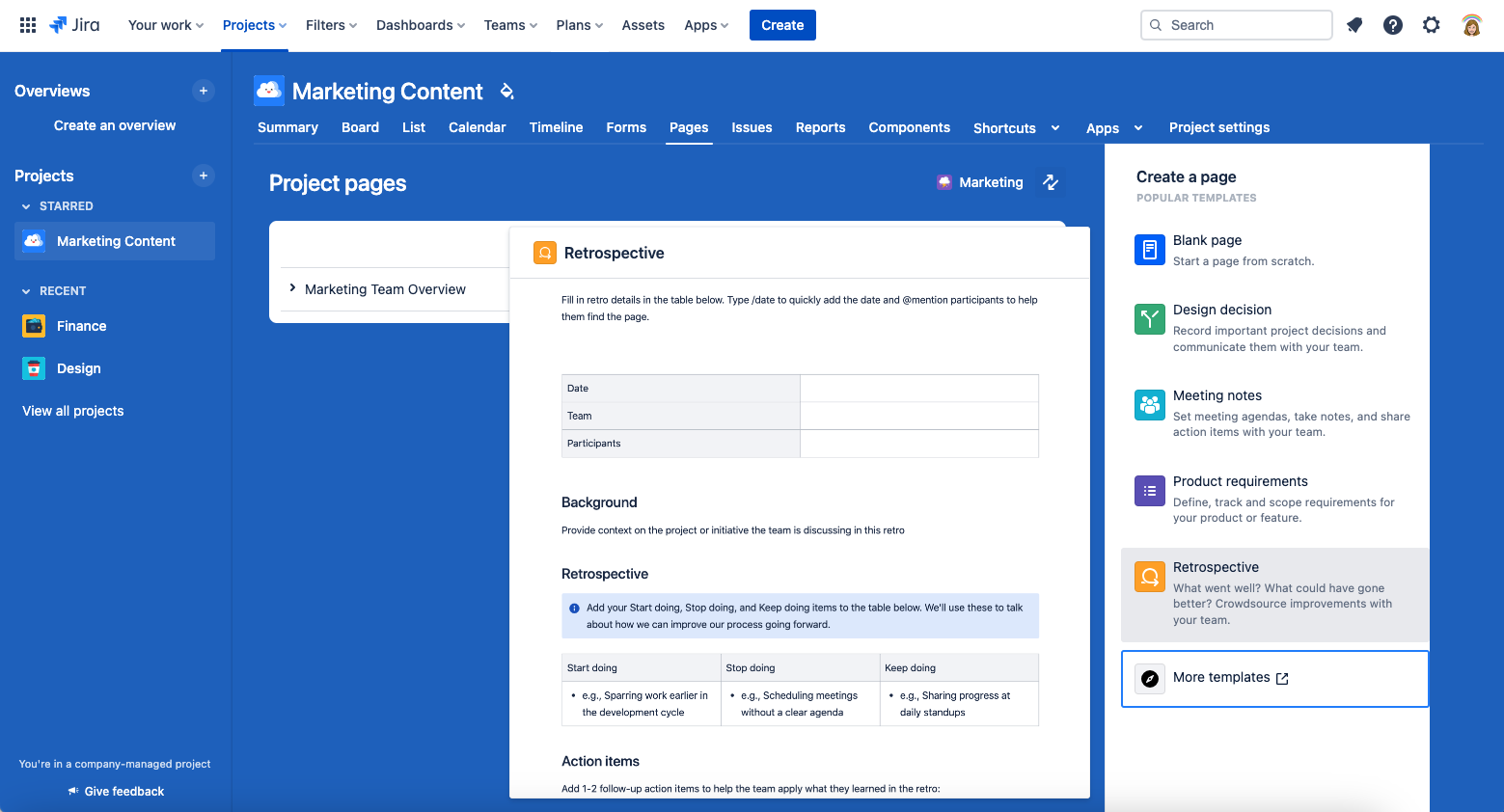Screen dimensions: 1504x812
Task: Open the app switcher grid icon
Action: 28,25
